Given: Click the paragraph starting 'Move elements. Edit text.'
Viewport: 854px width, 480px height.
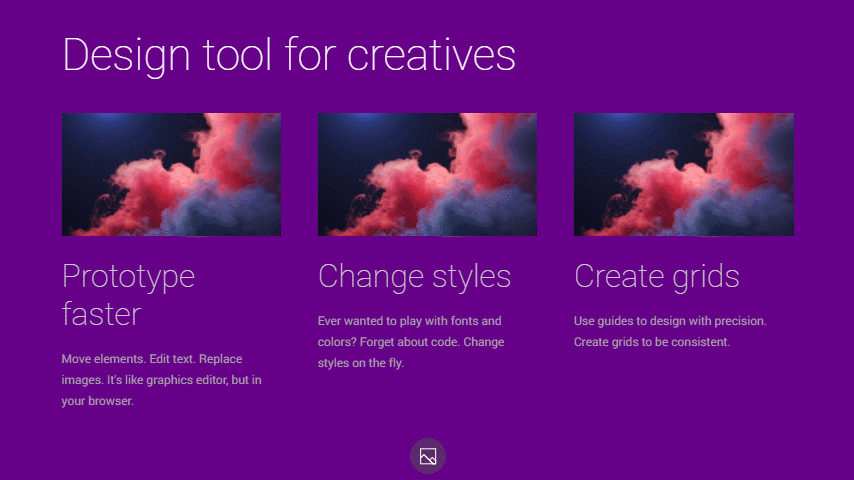Looking at the screenshot, I should pyautogui.click(x=162, y=380).
